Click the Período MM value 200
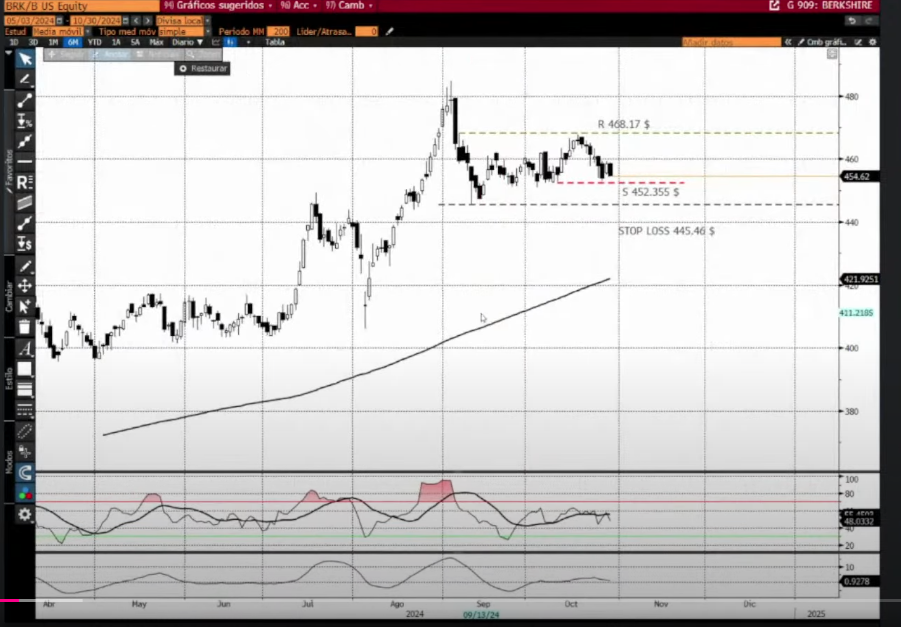 click(x=279, y=32)
